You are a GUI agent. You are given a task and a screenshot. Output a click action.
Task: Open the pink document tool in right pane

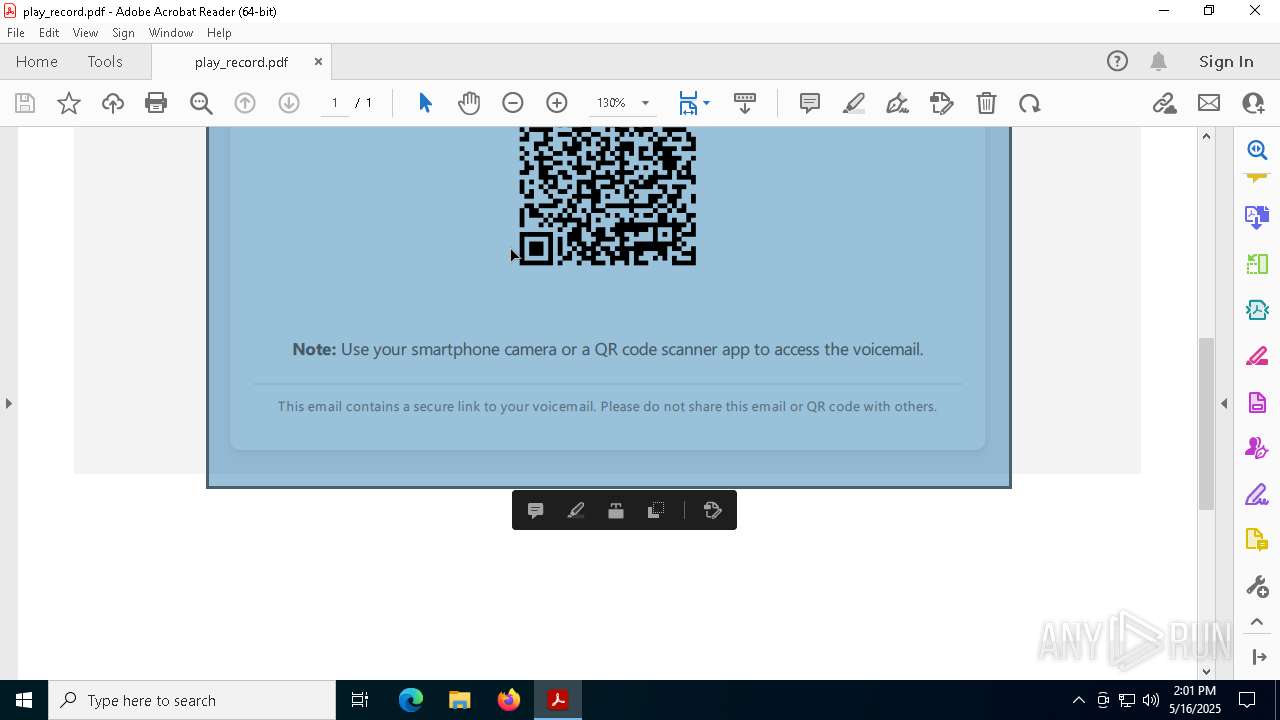pyautogui.click(x=1257, y=402)
